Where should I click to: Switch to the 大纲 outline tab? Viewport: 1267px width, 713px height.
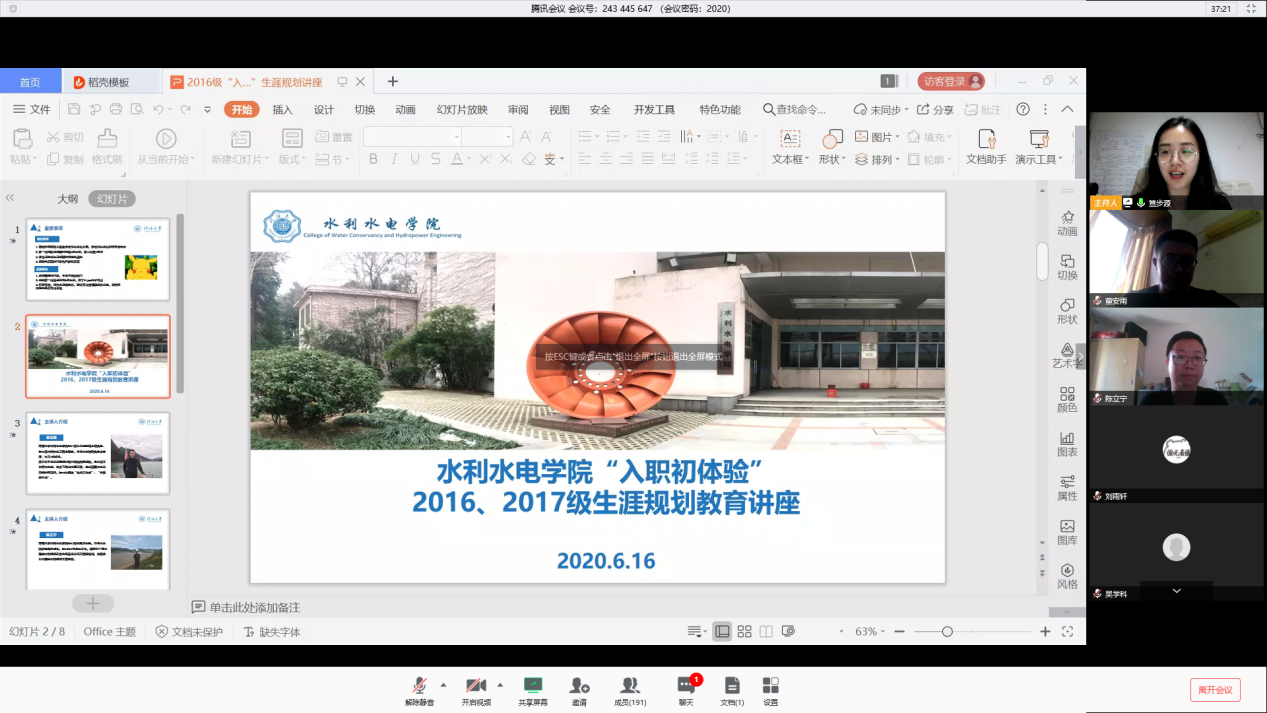point(67,199)
